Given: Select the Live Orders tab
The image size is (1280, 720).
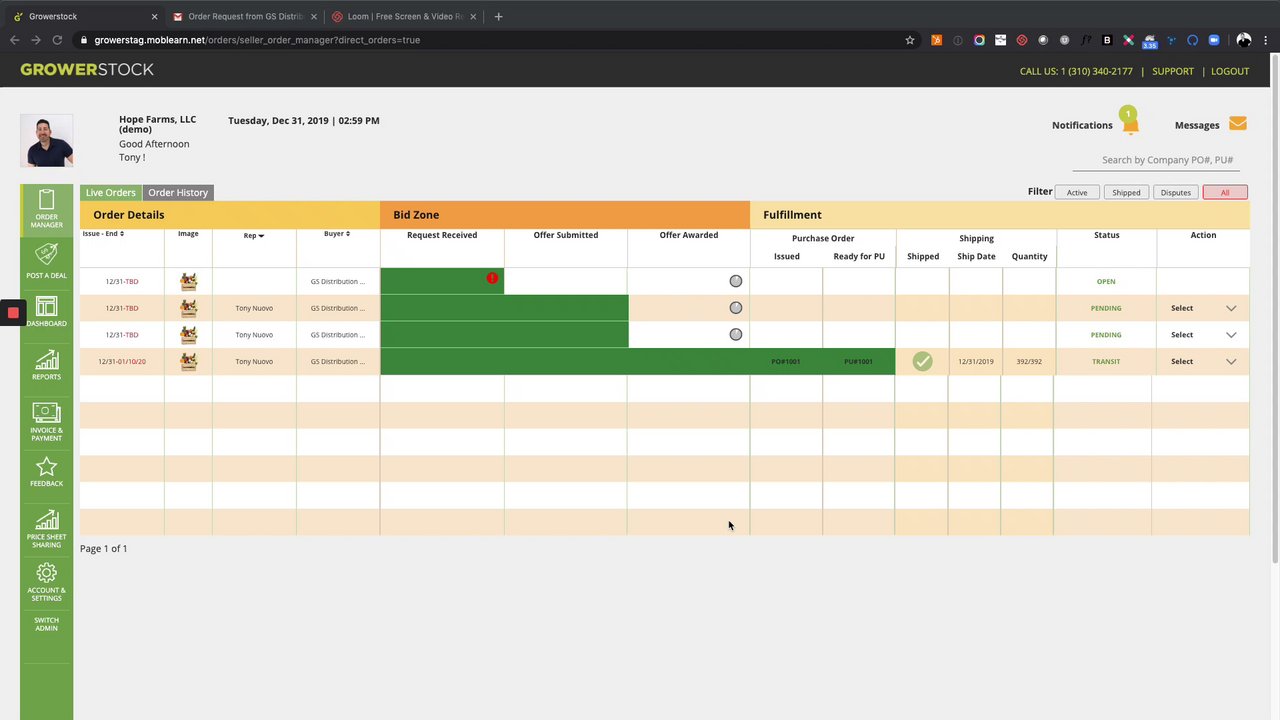Looking at the screenshot, I should coord(110,192).
